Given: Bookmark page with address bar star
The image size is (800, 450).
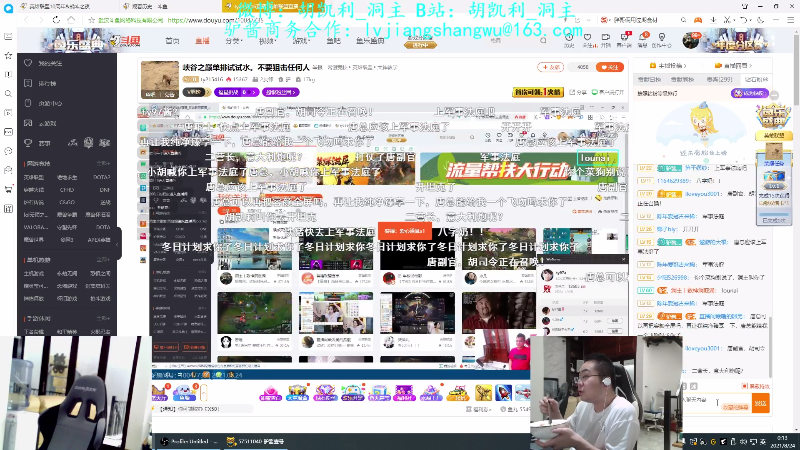Looking at the screenshot, I should pos(92,20).
